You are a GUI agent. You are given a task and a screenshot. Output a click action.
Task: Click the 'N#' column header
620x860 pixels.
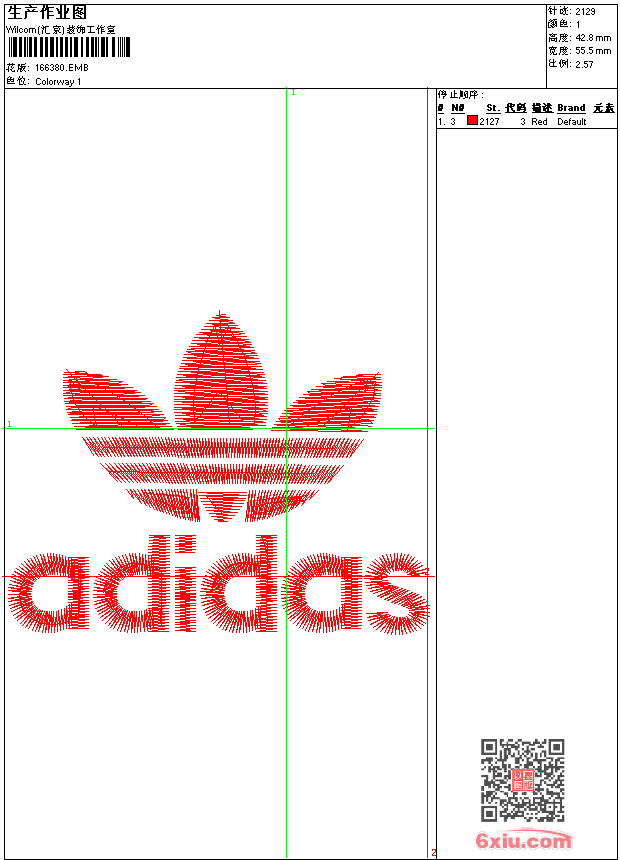[x=458, y=108]
